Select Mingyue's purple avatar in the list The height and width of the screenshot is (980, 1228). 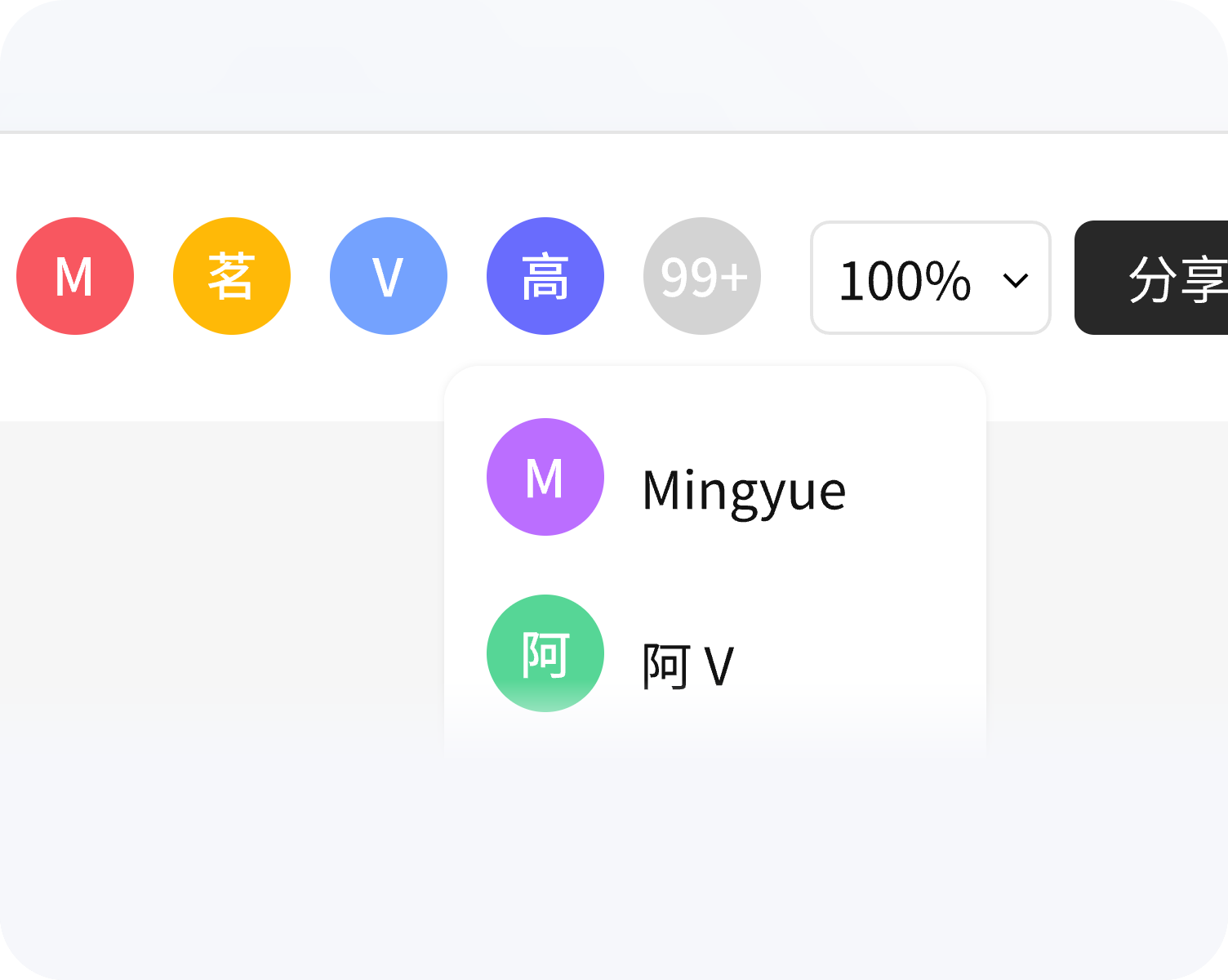pos(545,477)
